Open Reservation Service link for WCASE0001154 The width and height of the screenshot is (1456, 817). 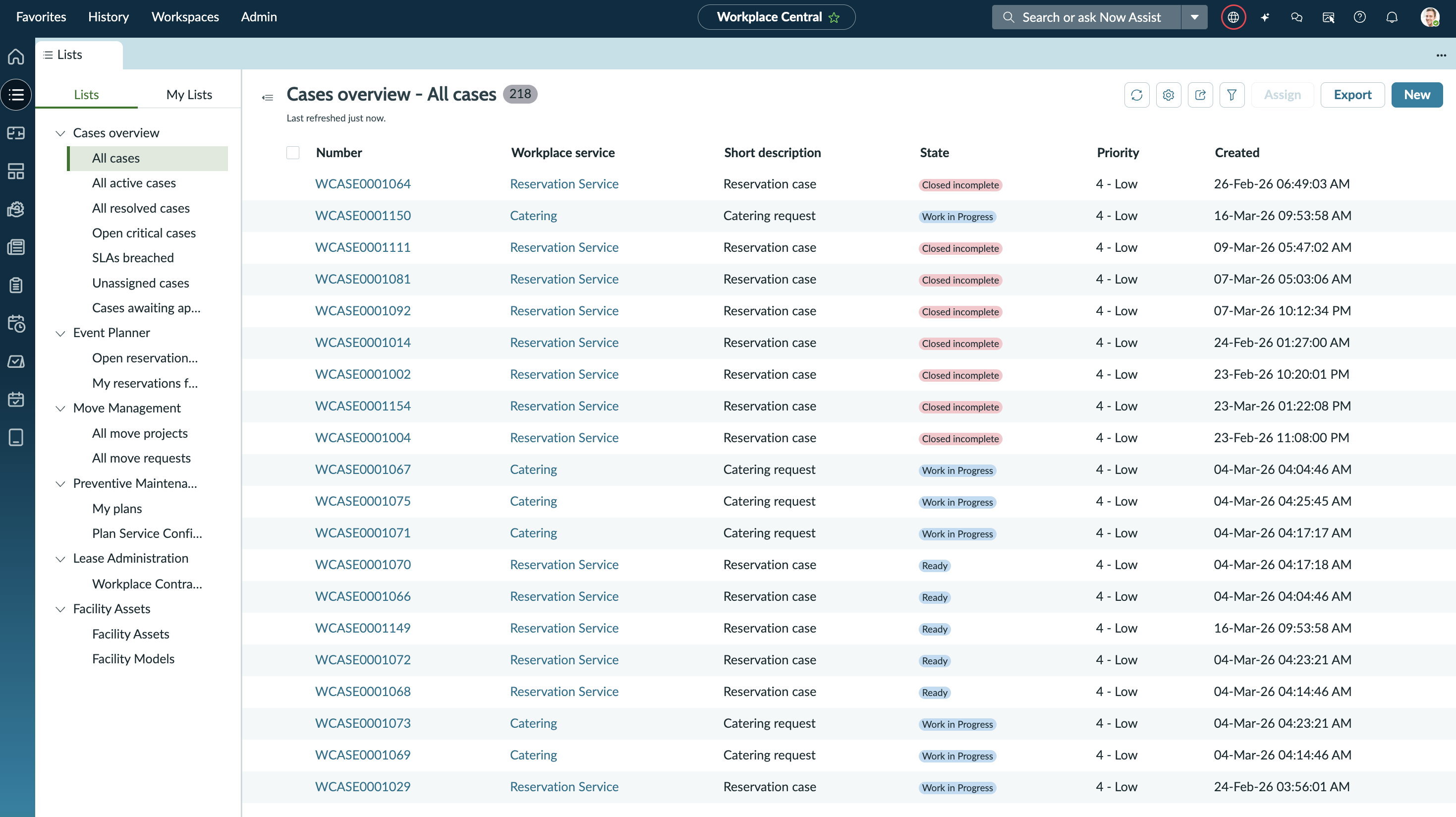(x=564, y=406)
